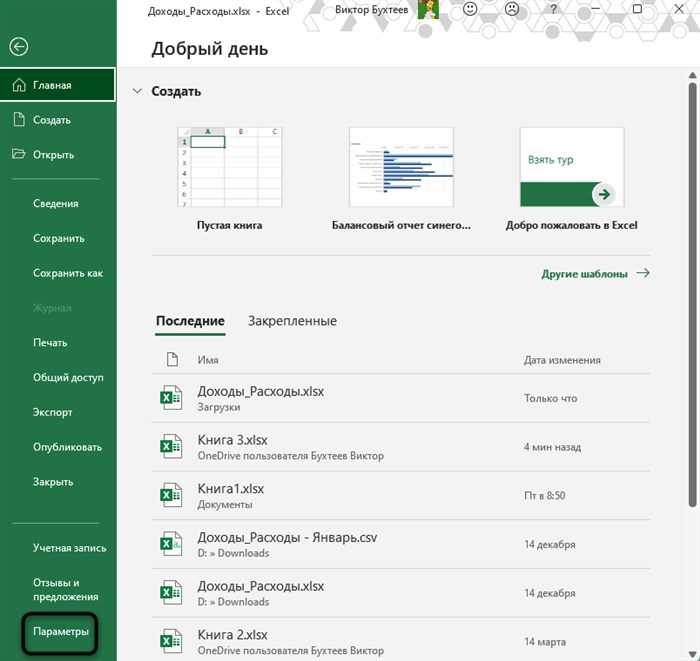Click Excel icon of Книга1.xlsx
The width and height of the screenshot is (700, 661).
coord(171,495)
